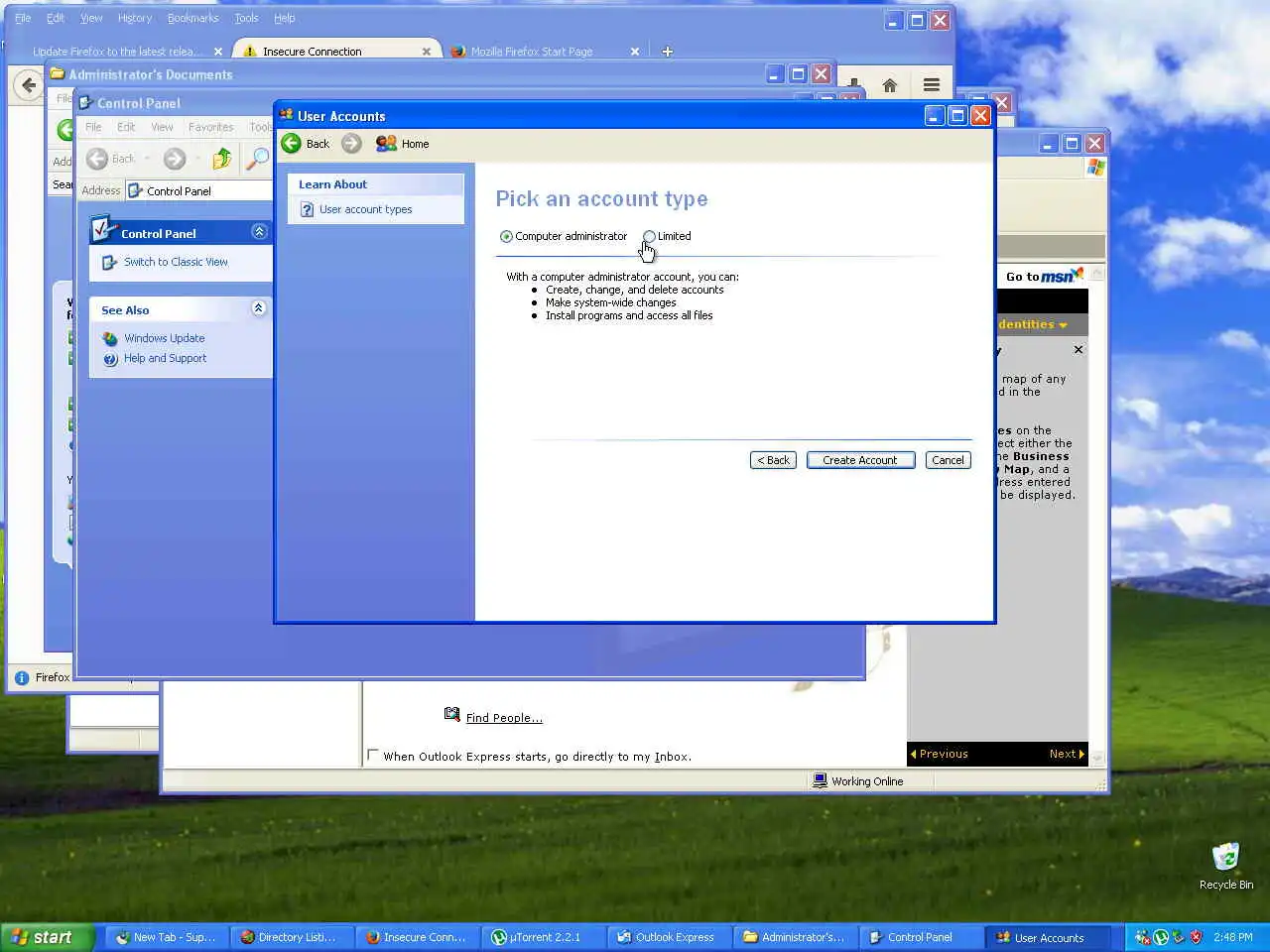This screenshot has width=1270, height=952.
Task: Click the taskbar clock showing 2:48 PM
Action: pos(1232,937)
